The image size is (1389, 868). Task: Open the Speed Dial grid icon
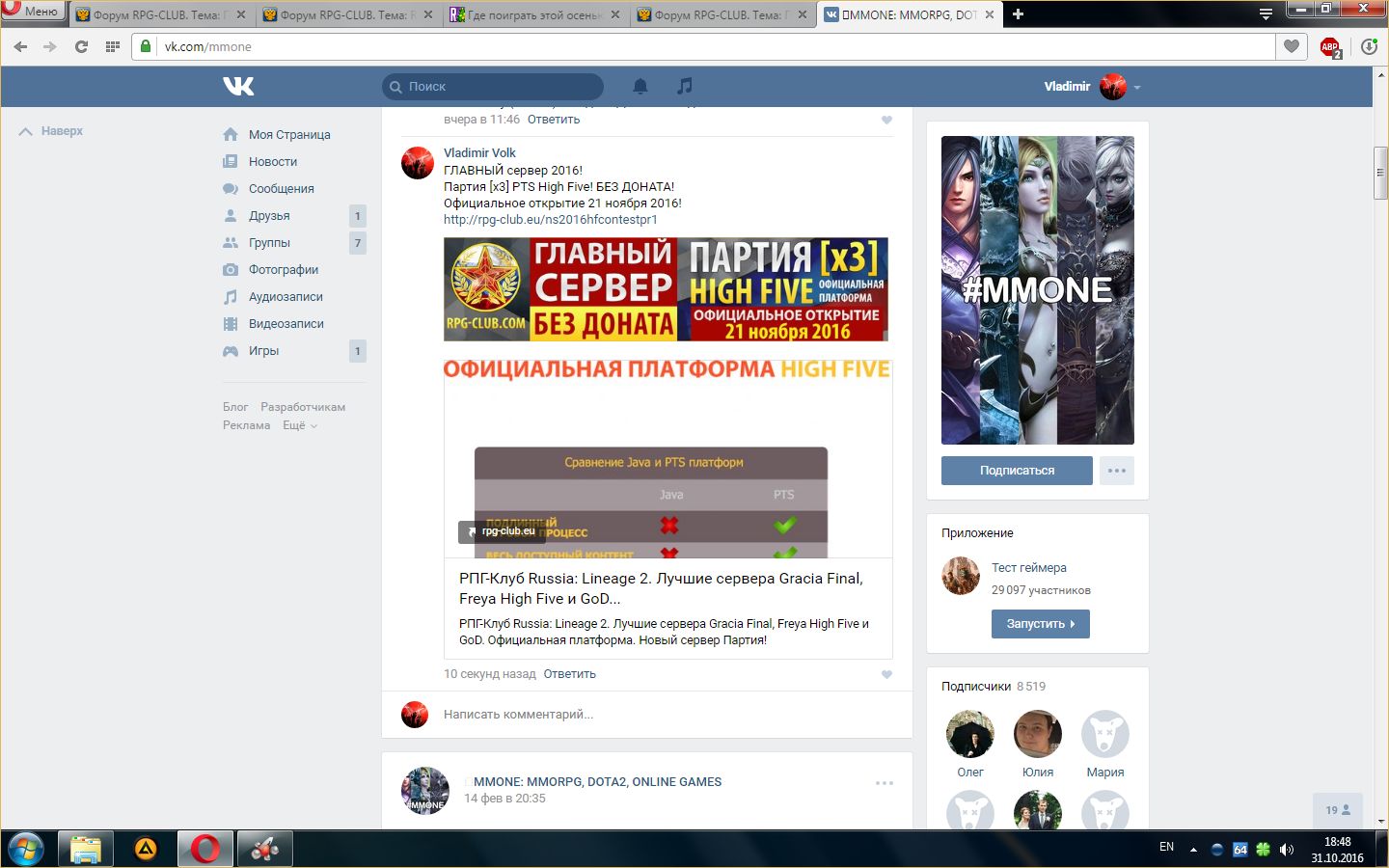[x=112, y=46]
